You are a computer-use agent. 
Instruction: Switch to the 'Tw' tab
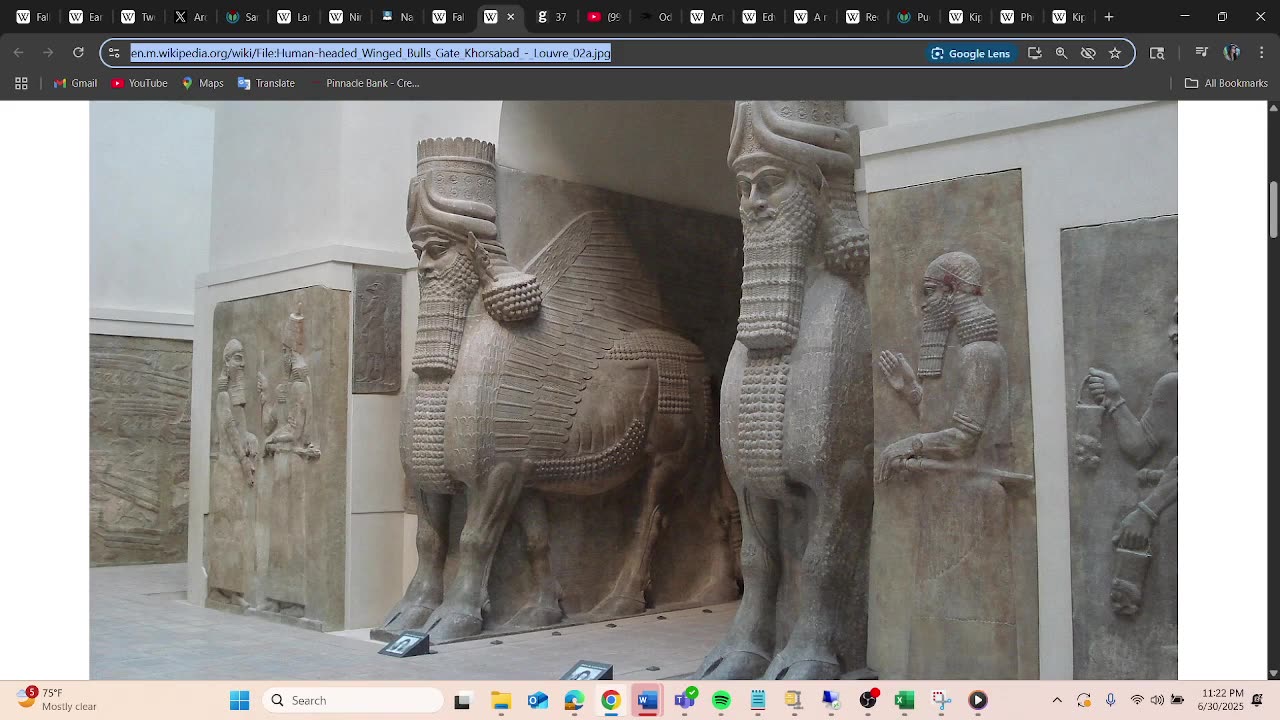coord(137,17)
